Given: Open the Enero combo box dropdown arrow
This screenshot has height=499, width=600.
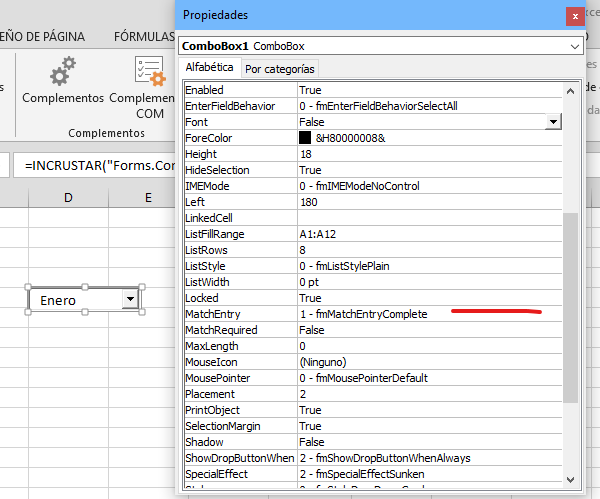Looking at the screenshot, I should point(129,300).
